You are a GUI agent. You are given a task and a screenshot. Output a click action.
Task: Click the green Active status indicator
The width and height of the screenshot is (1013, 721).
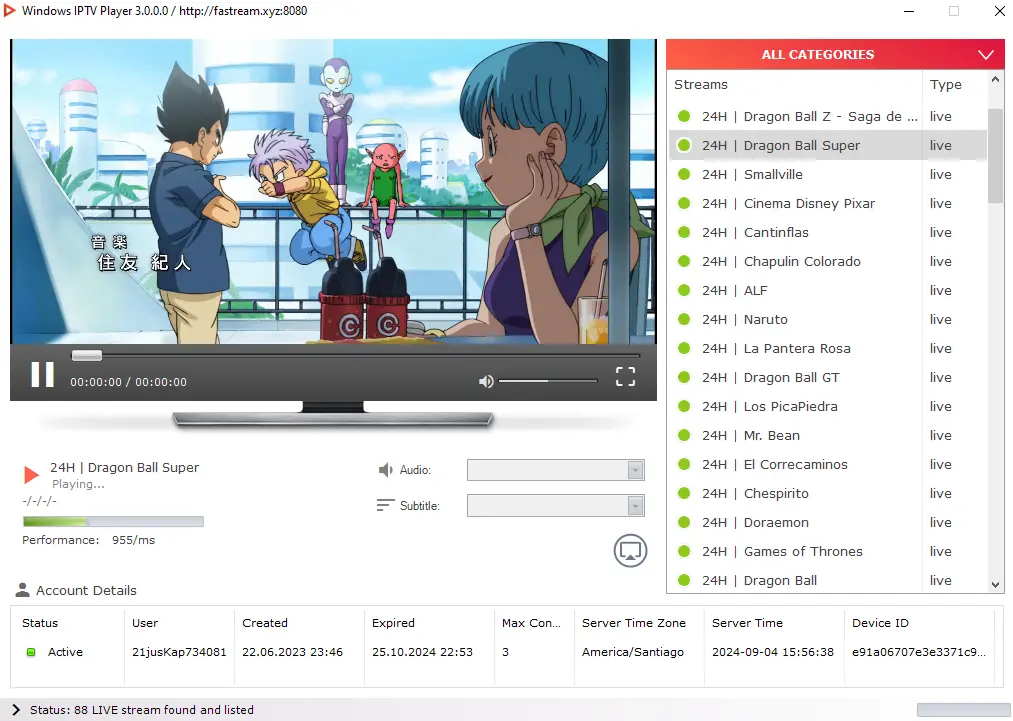click(30, 652)
